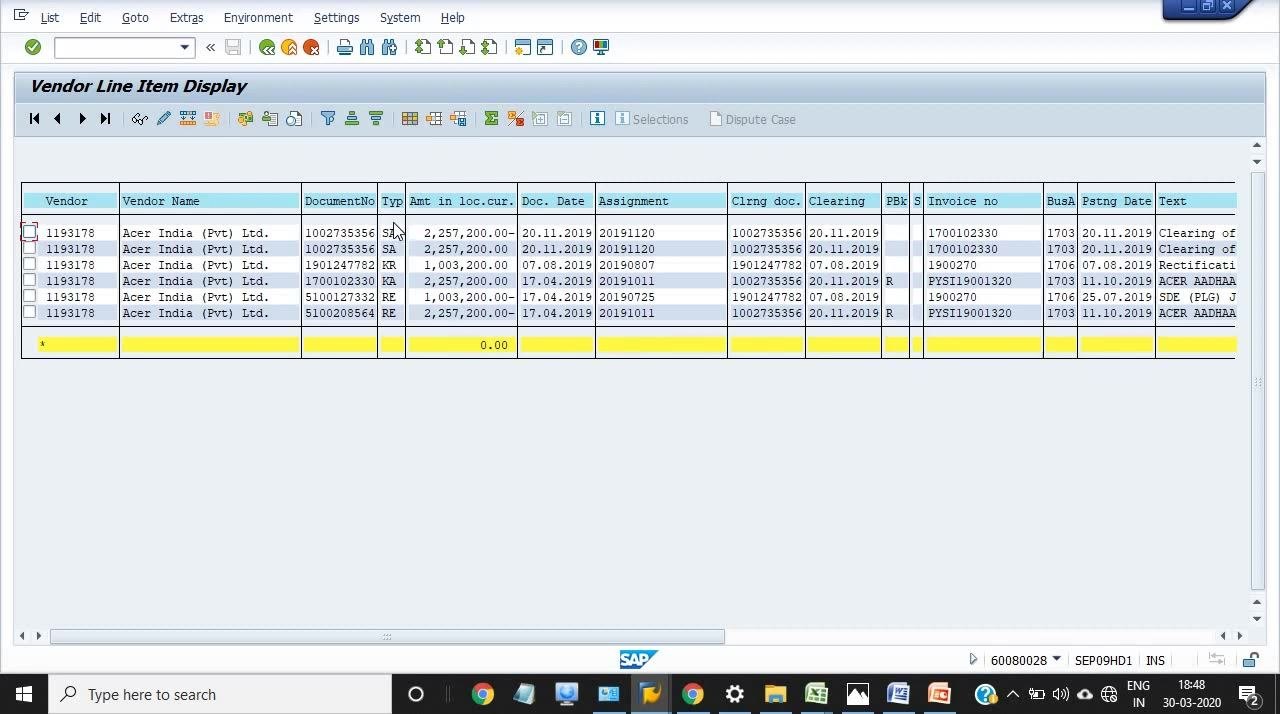1280x714 pixels.
Task: Tick checkbox of SA row with positive 2,257,200.00
Action: (x=30, y=249)
